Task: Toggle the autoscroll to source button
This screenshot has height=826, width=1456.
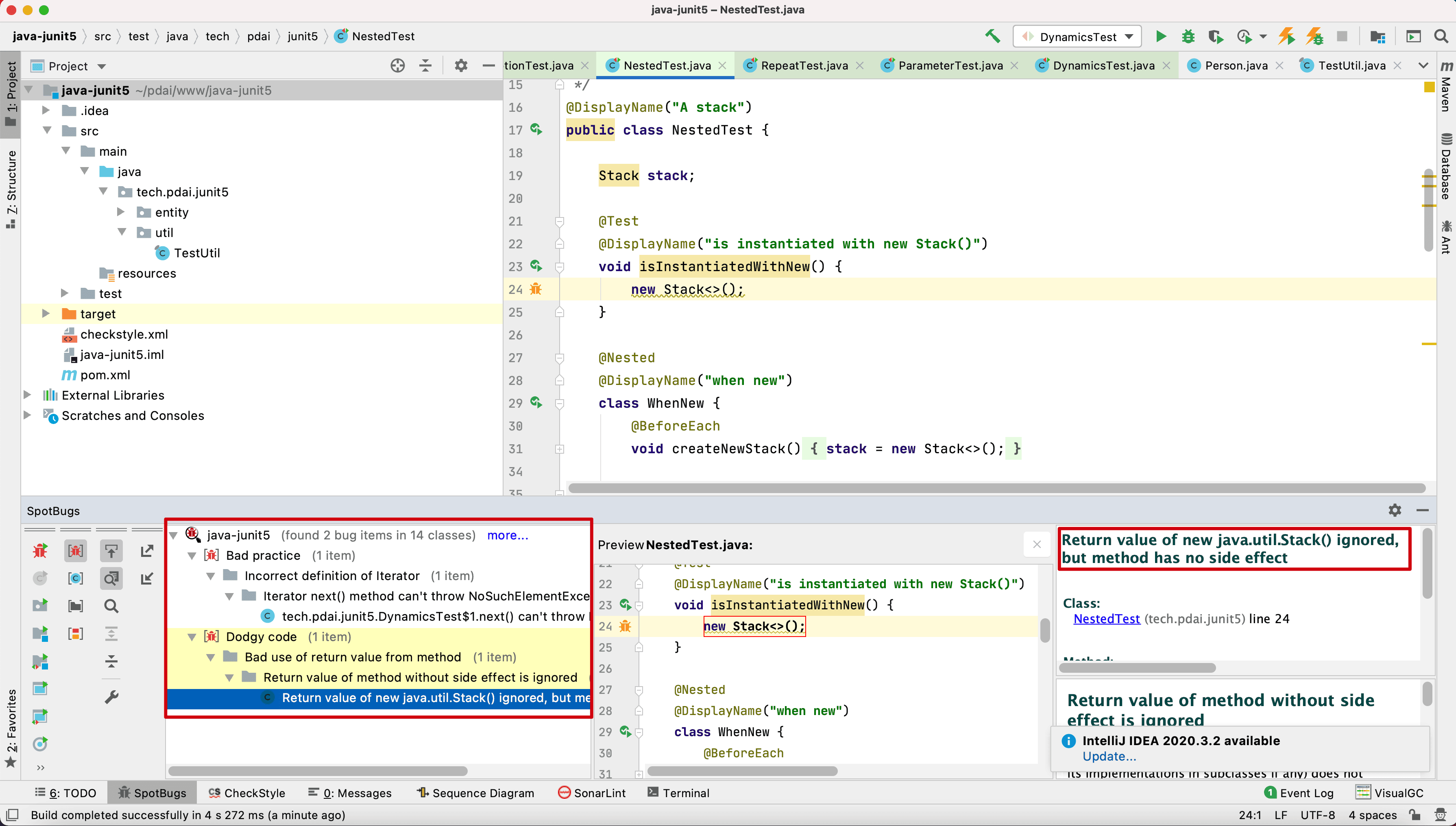Action: 111,550
